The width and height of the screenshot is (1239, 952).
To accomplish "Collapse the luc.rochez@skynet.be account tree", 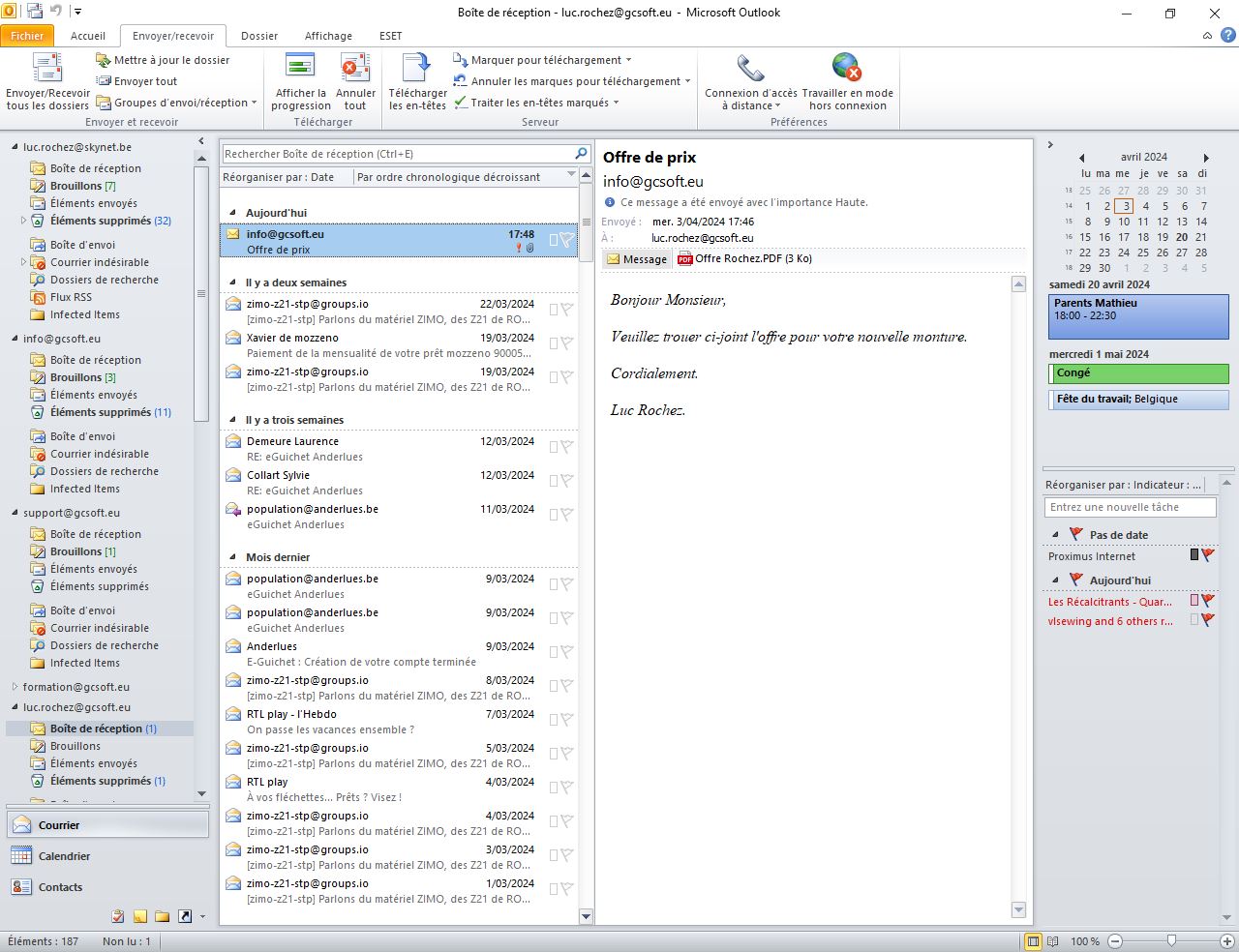I will click(15, 147).
